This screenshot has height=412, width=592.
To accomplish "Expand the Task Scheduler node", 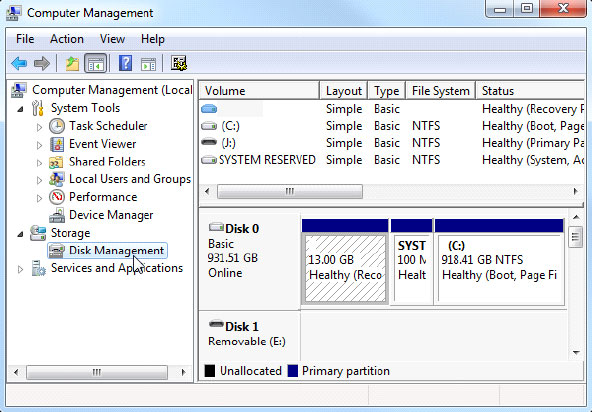I will click(39, 127).
